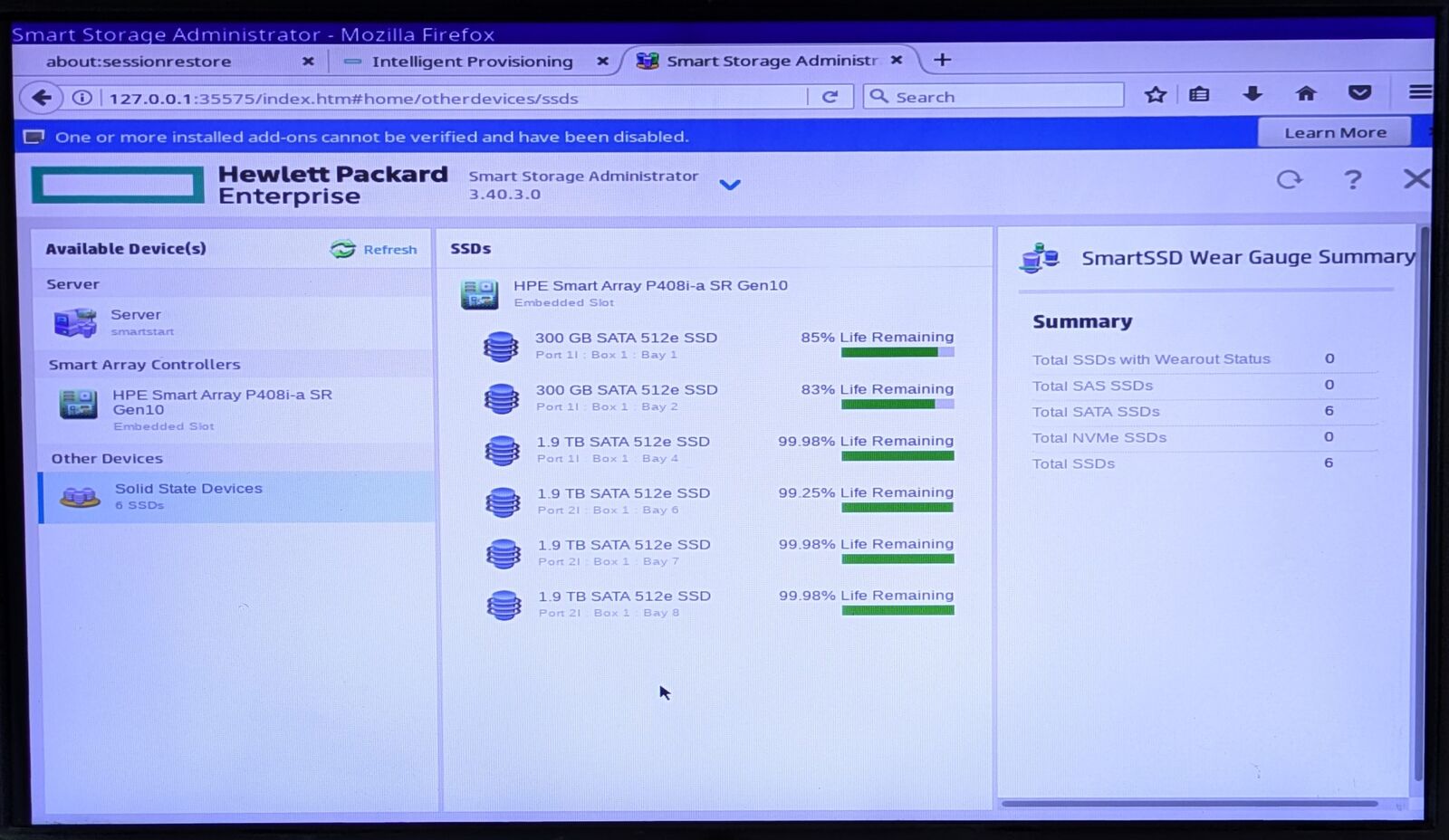This screenshot has width=1449, height=840.
Task: Click the browser back arrow button
Action: (41, 98)
